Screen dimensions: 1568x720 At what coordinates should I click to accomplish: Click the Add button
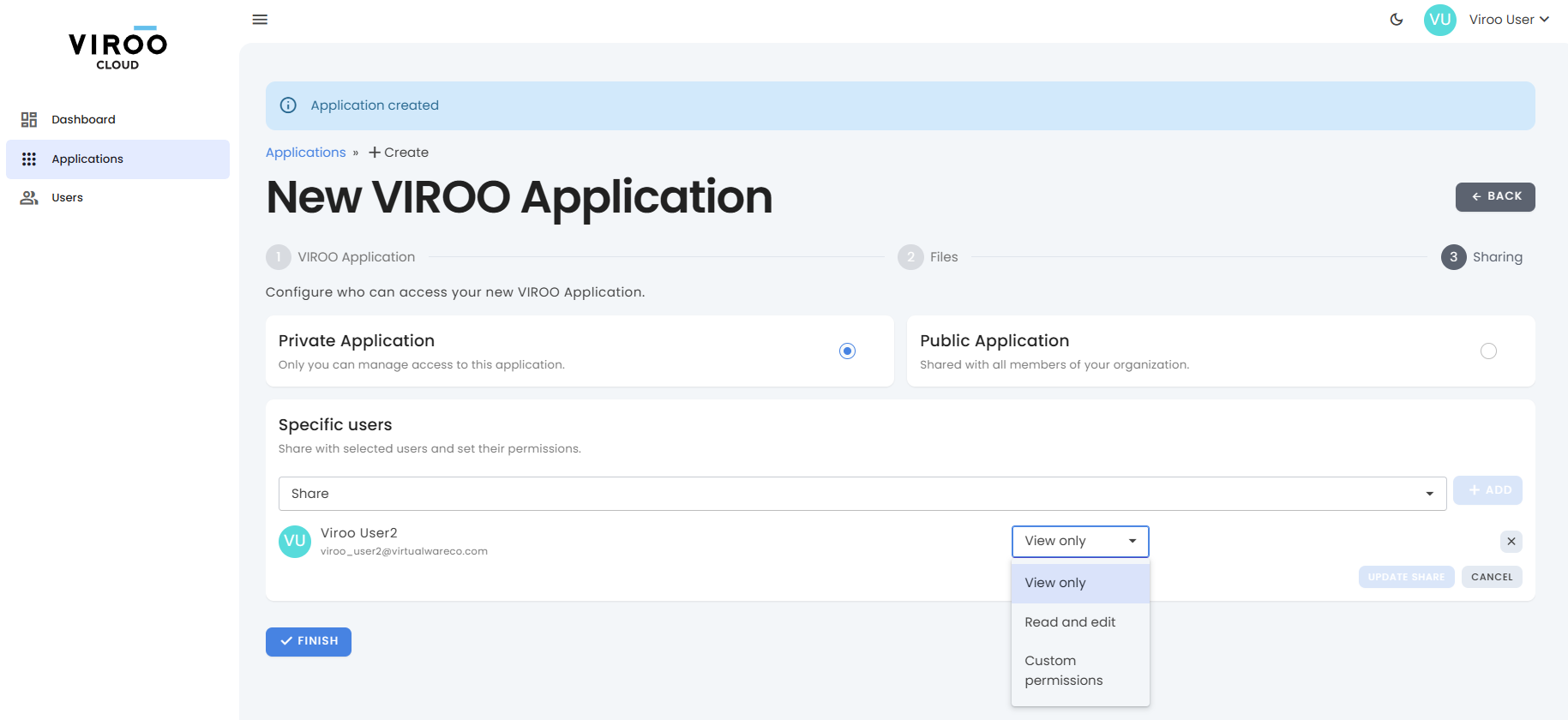tap(1487, 490)
